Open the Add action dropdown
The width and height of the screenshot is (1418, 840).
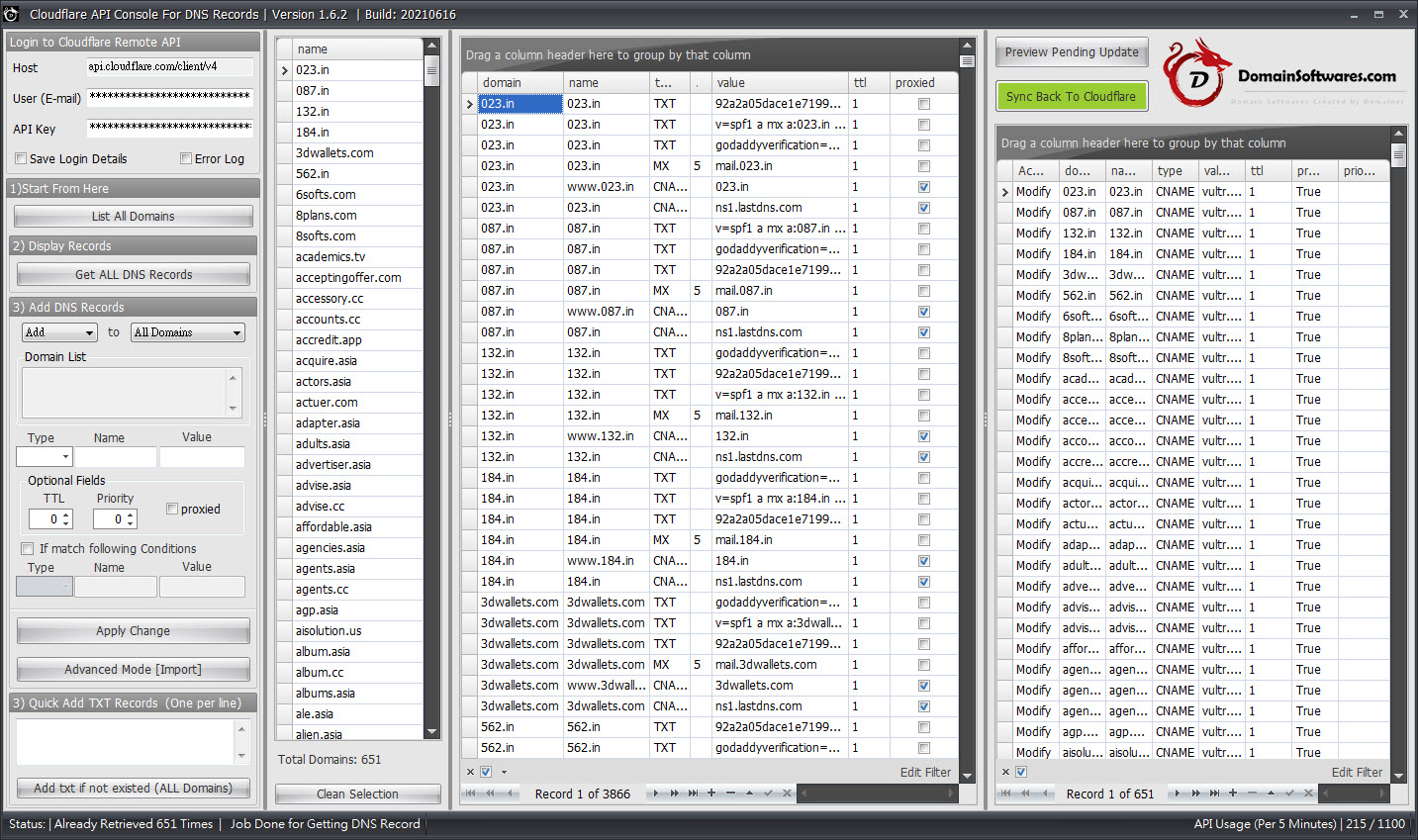[x=59, y=332]
